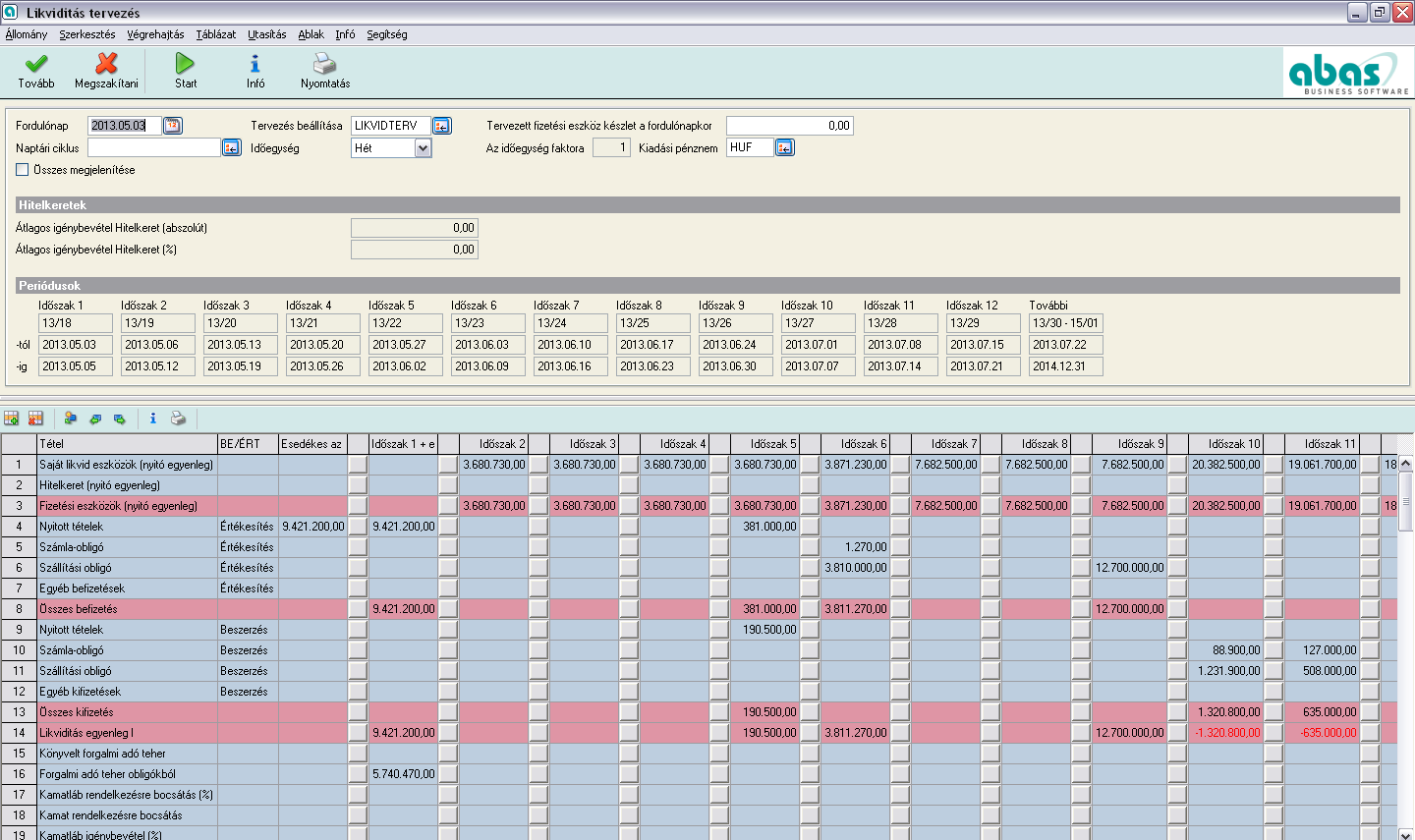Image resolution: width=1415 pixels, height=840 pixels.
Task: Click the small printer icon in table toolbar
Action: tap(178, 419)
